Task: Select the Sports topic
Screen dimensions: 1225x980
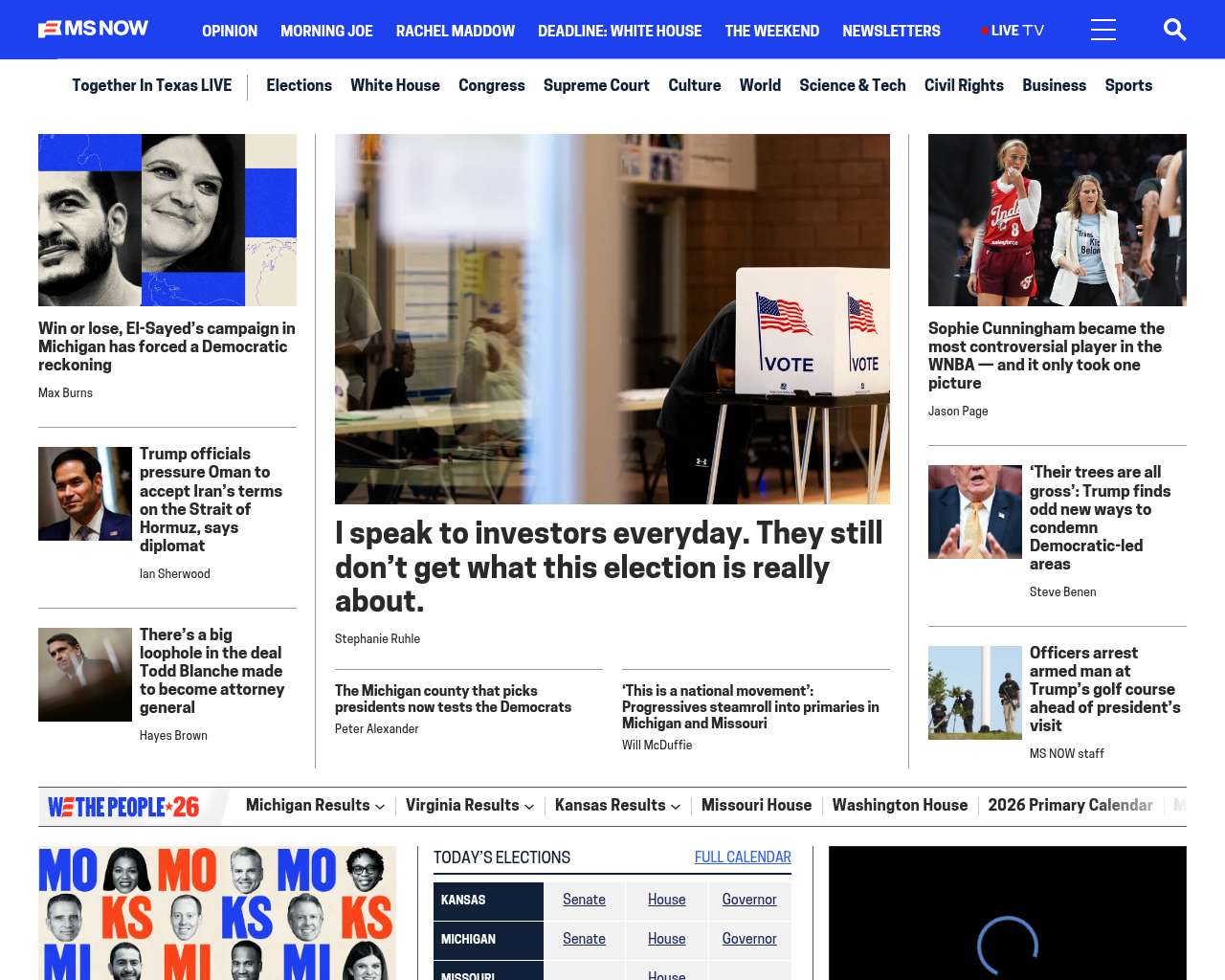Action: (1128, 85)
